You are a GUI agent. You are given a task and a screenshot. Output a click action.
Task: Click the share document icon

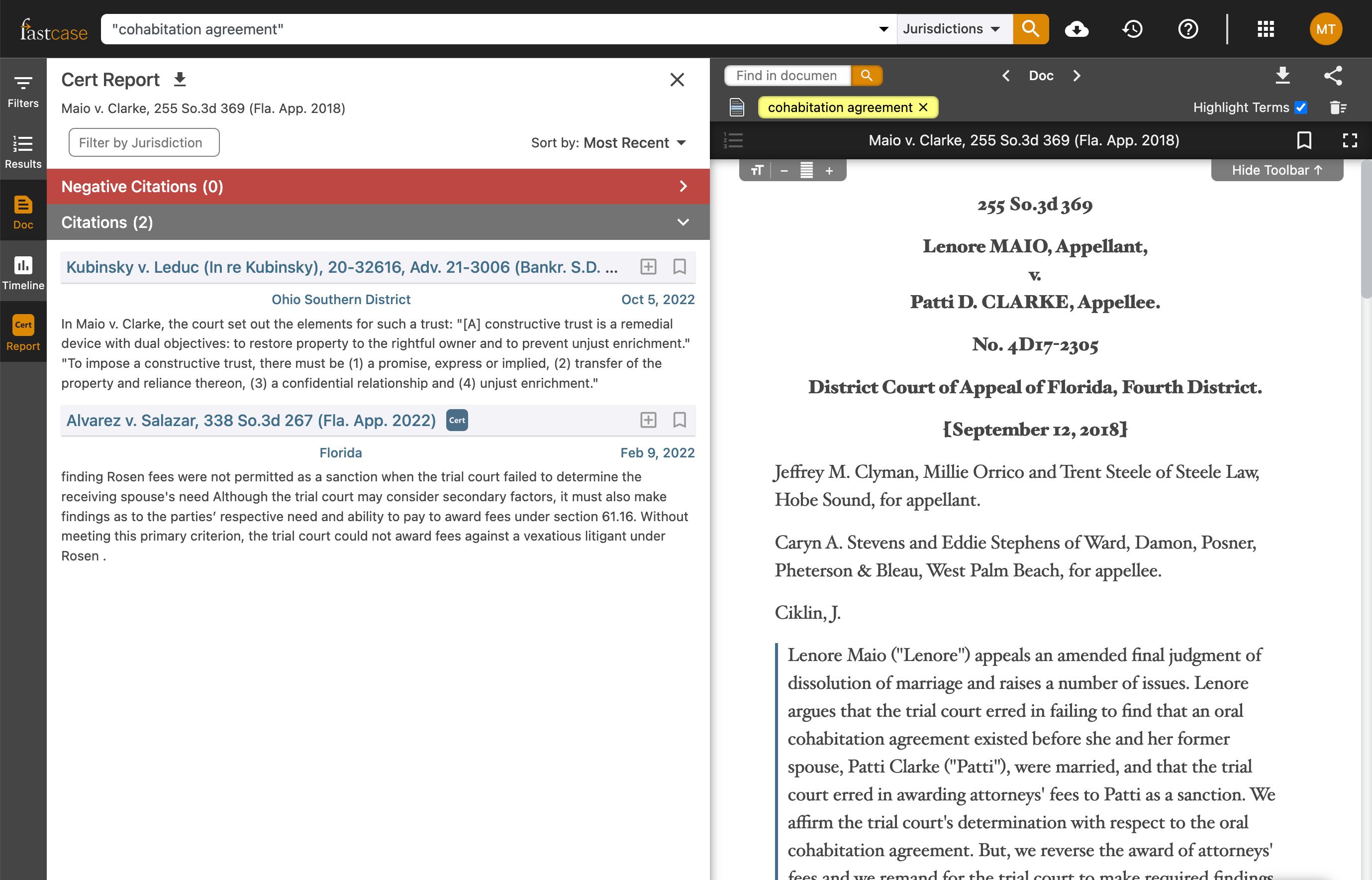point(1333,76)
